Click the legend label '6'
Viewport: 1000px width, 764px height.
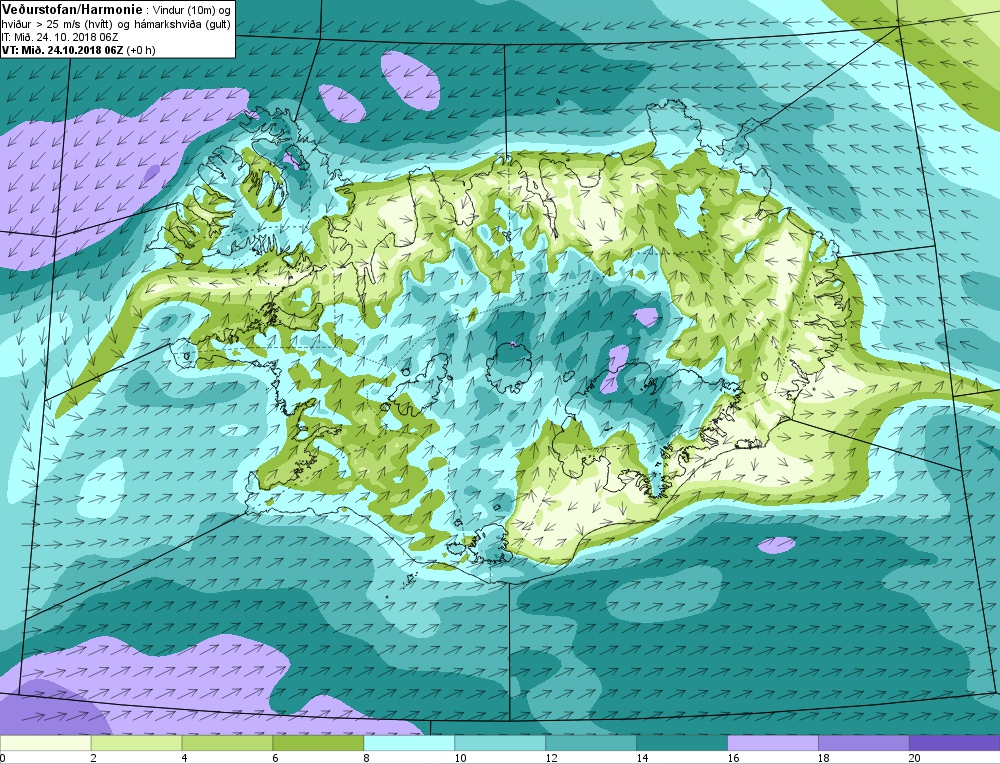[x=276, y=758]
